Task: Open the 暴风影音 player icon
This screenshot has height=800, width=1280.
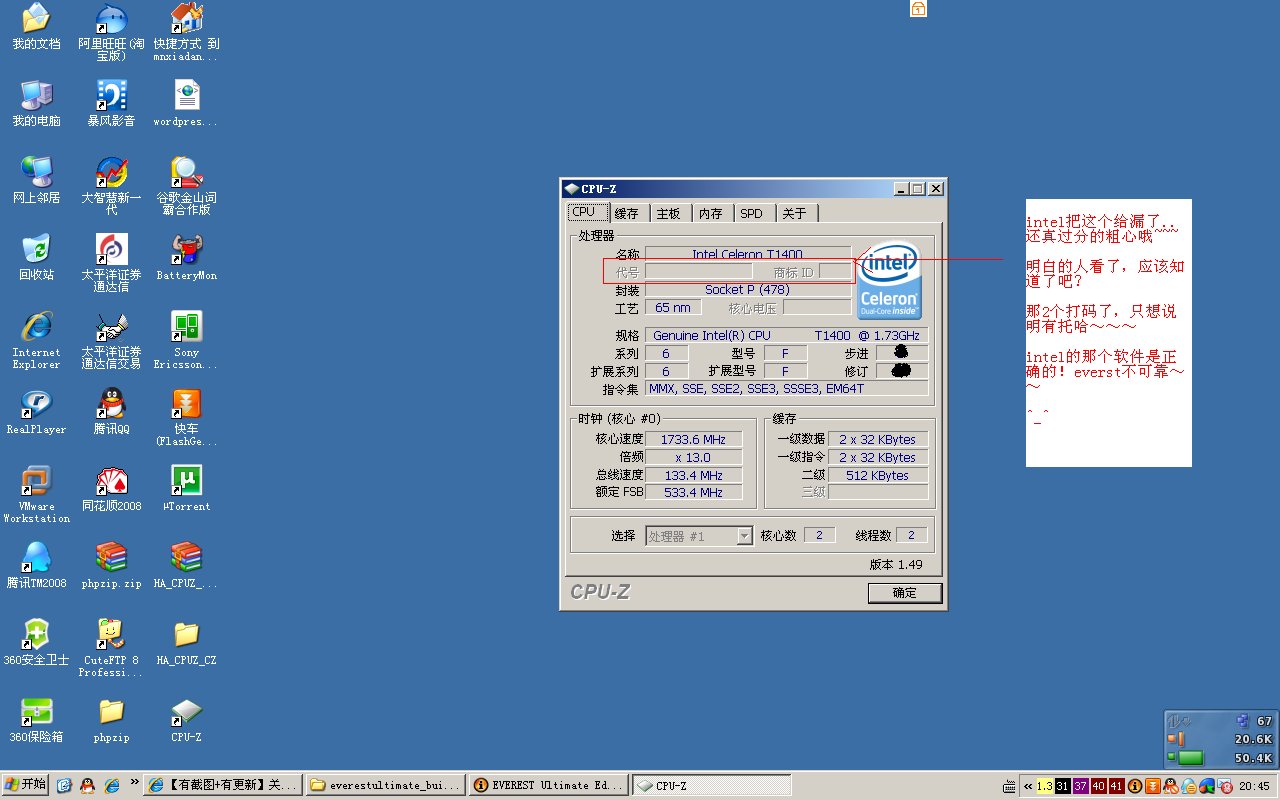Action: coord(111,96)
